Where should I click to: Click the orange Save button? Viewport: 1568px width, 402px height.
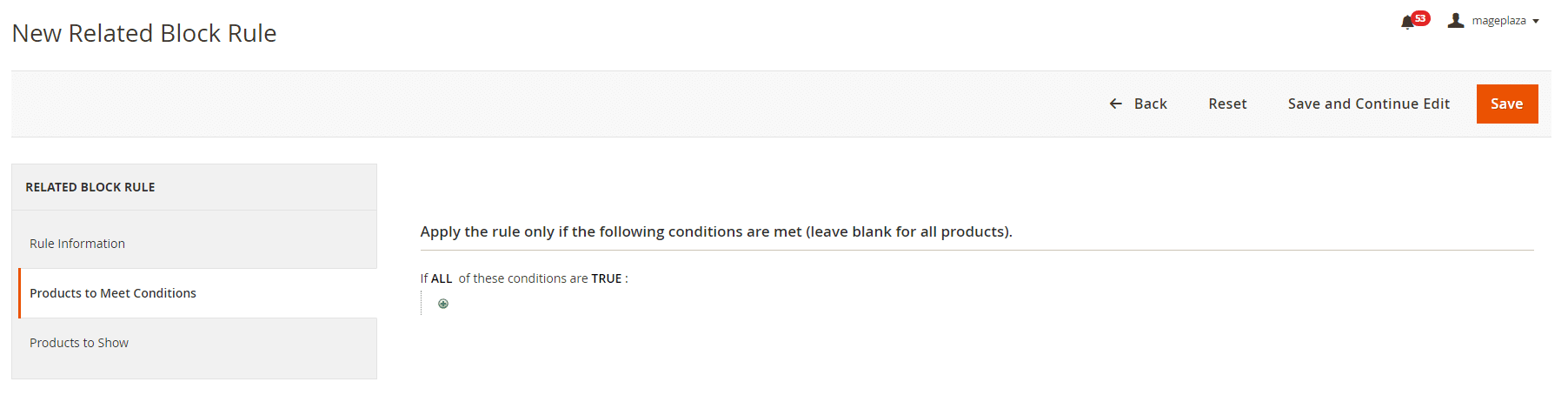coord(1507,104)
